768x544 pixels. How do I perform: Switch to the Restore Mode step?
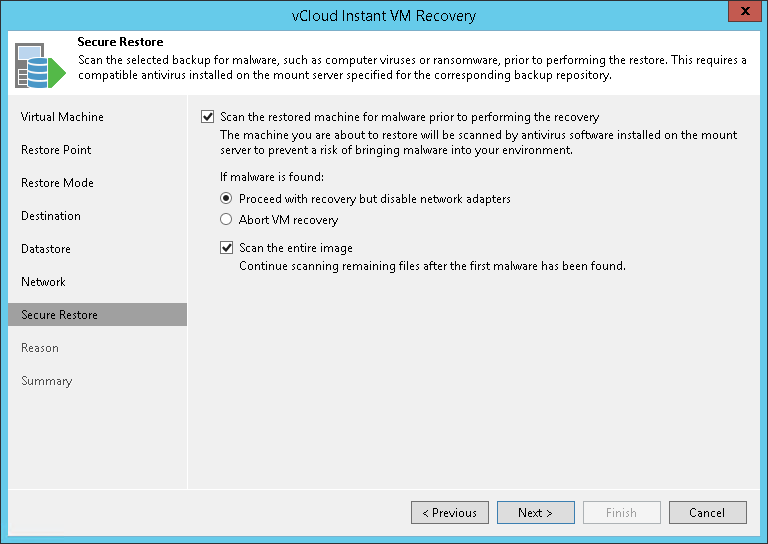coord(57,183)
